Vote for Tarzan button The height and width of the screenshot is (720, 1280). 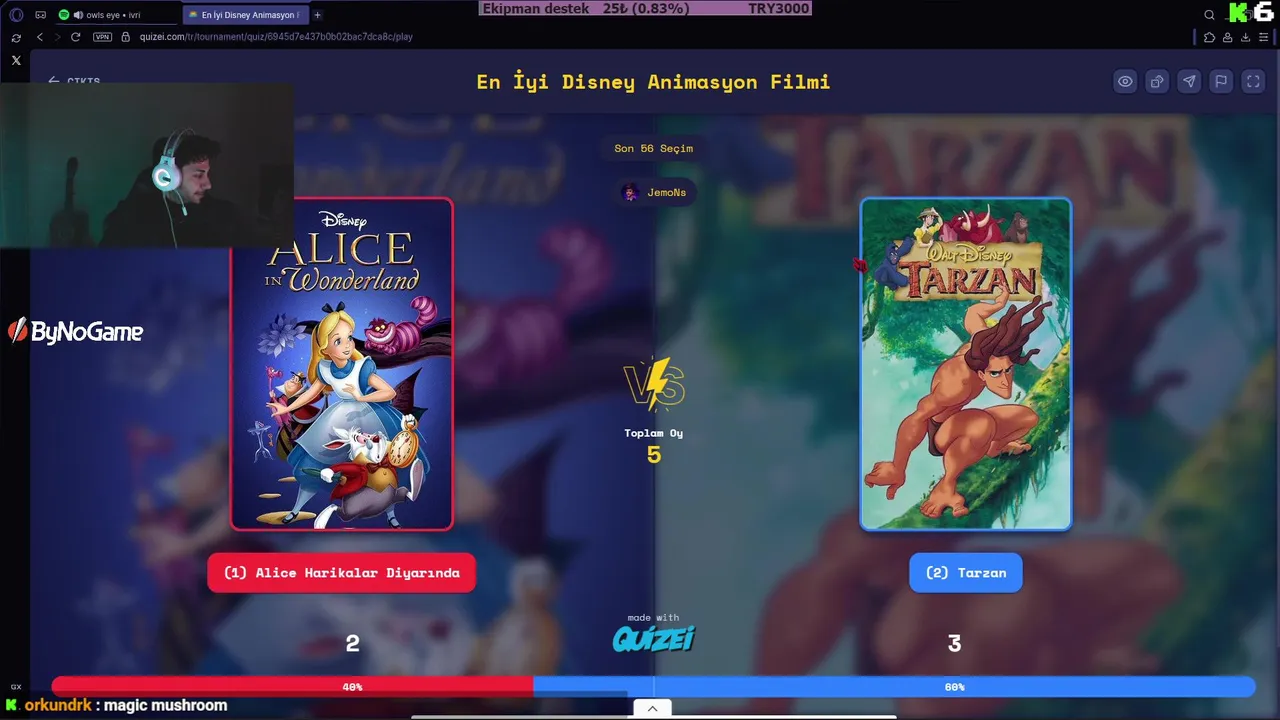tap(966, 573)
